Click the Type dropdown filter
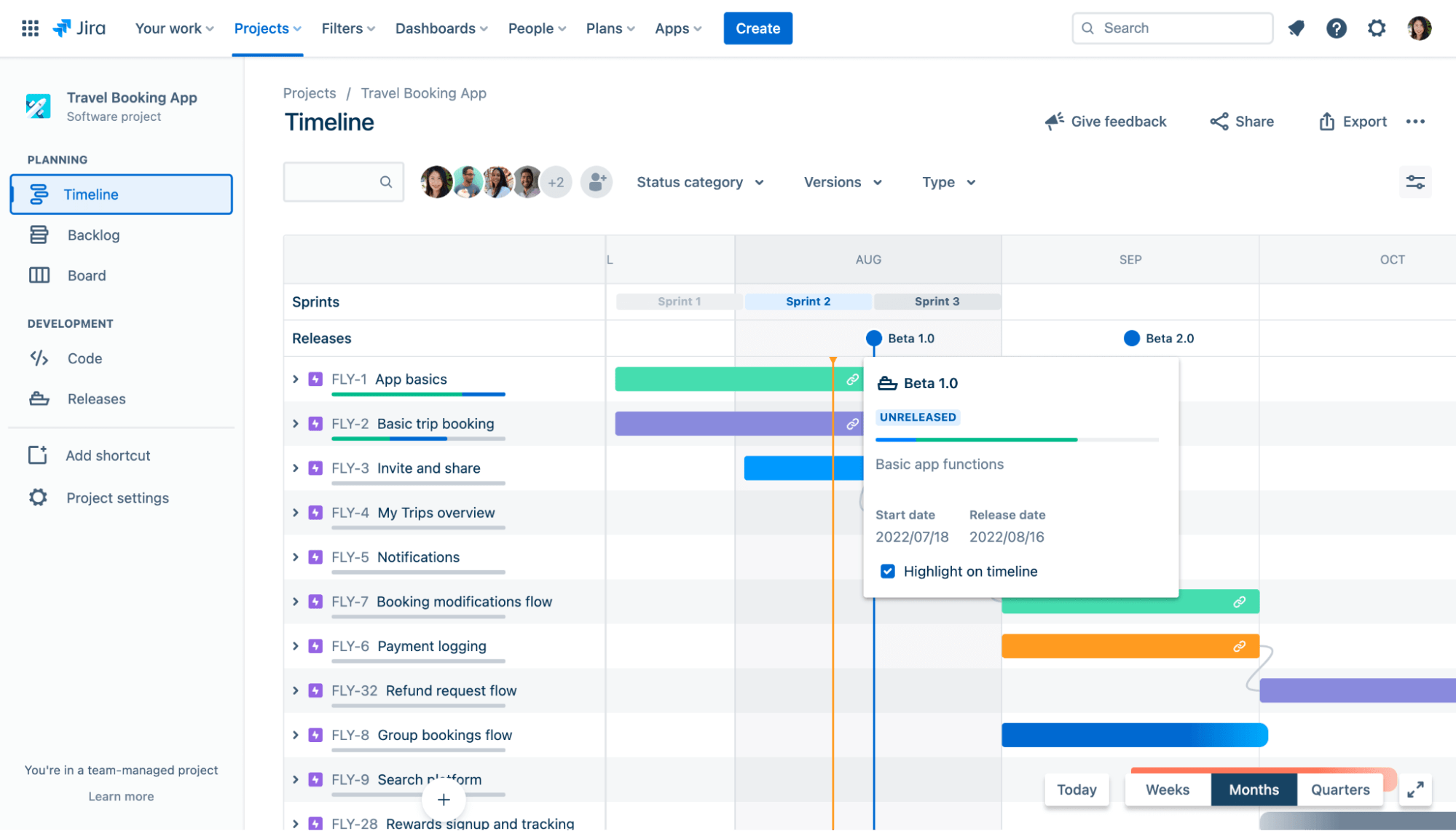Screen dimensions: 1456x831 click(x=947, y=182)
